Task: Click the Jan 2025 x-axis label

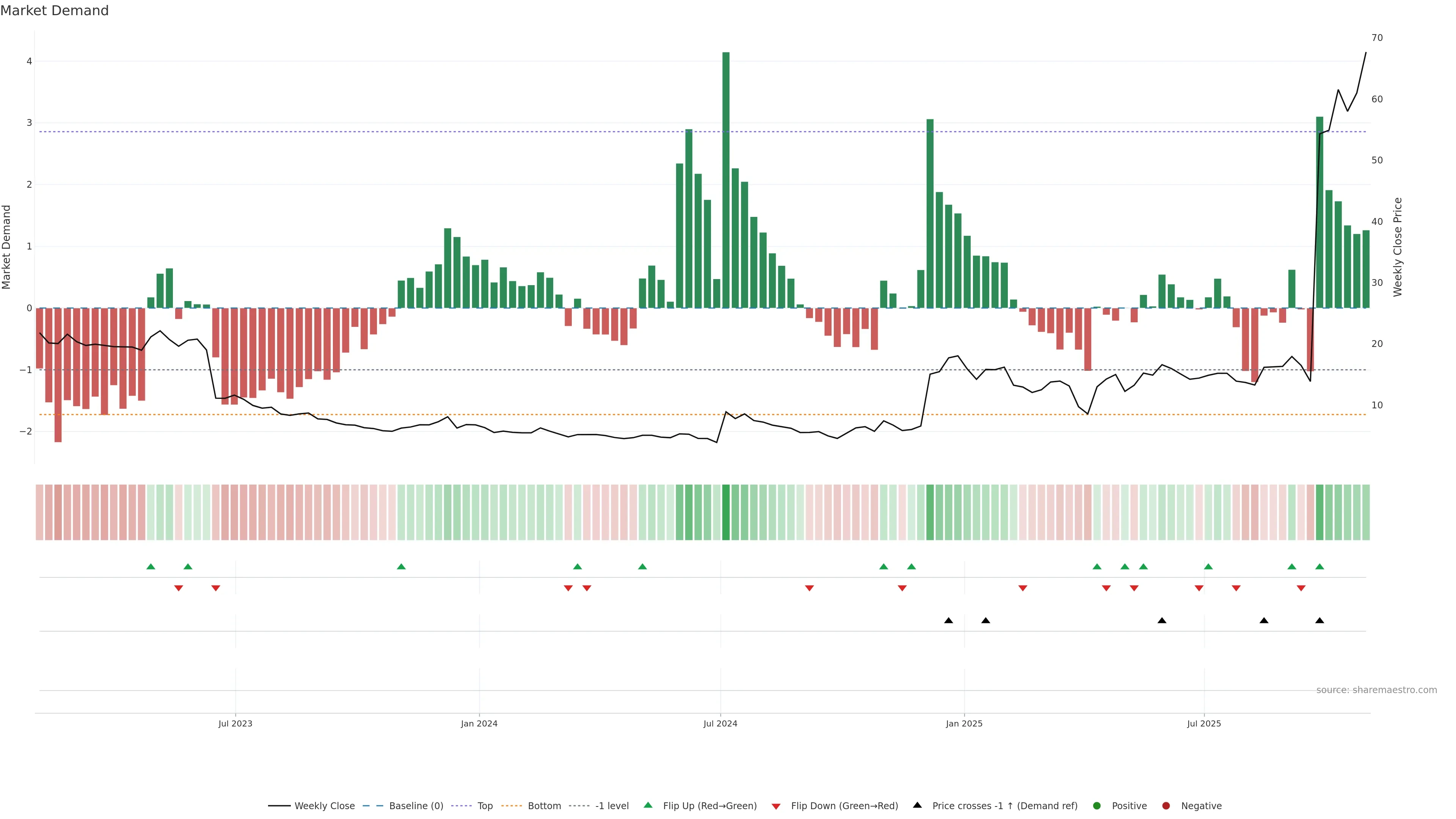Action: coord(964,723)
